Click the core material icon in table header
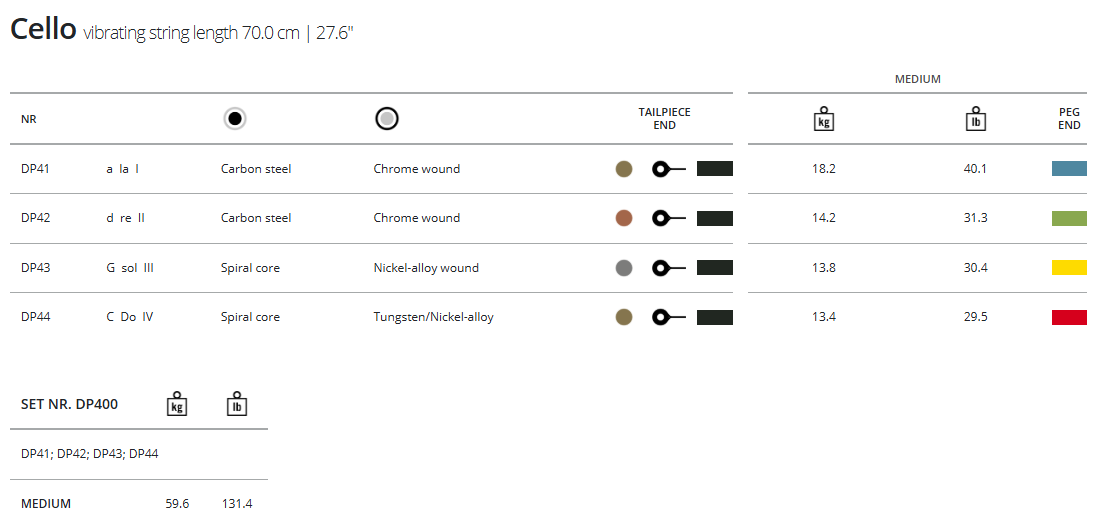The height and width of the screenshot is (528, 1099). coord(235,119)
